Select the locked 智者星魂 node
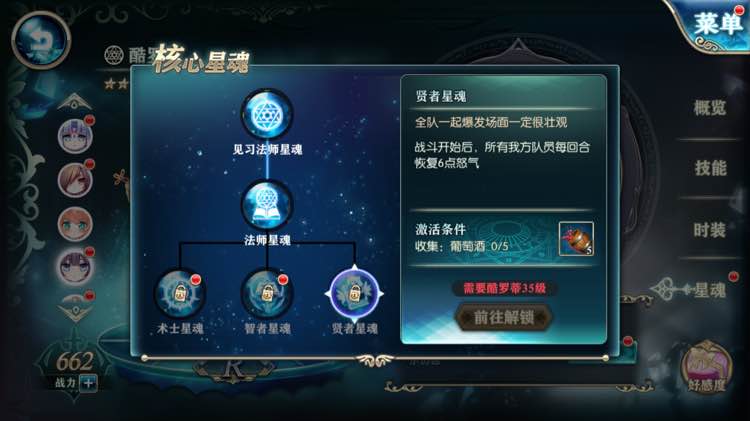This screenshot has height=421, width=750. [x=267, y=293]
